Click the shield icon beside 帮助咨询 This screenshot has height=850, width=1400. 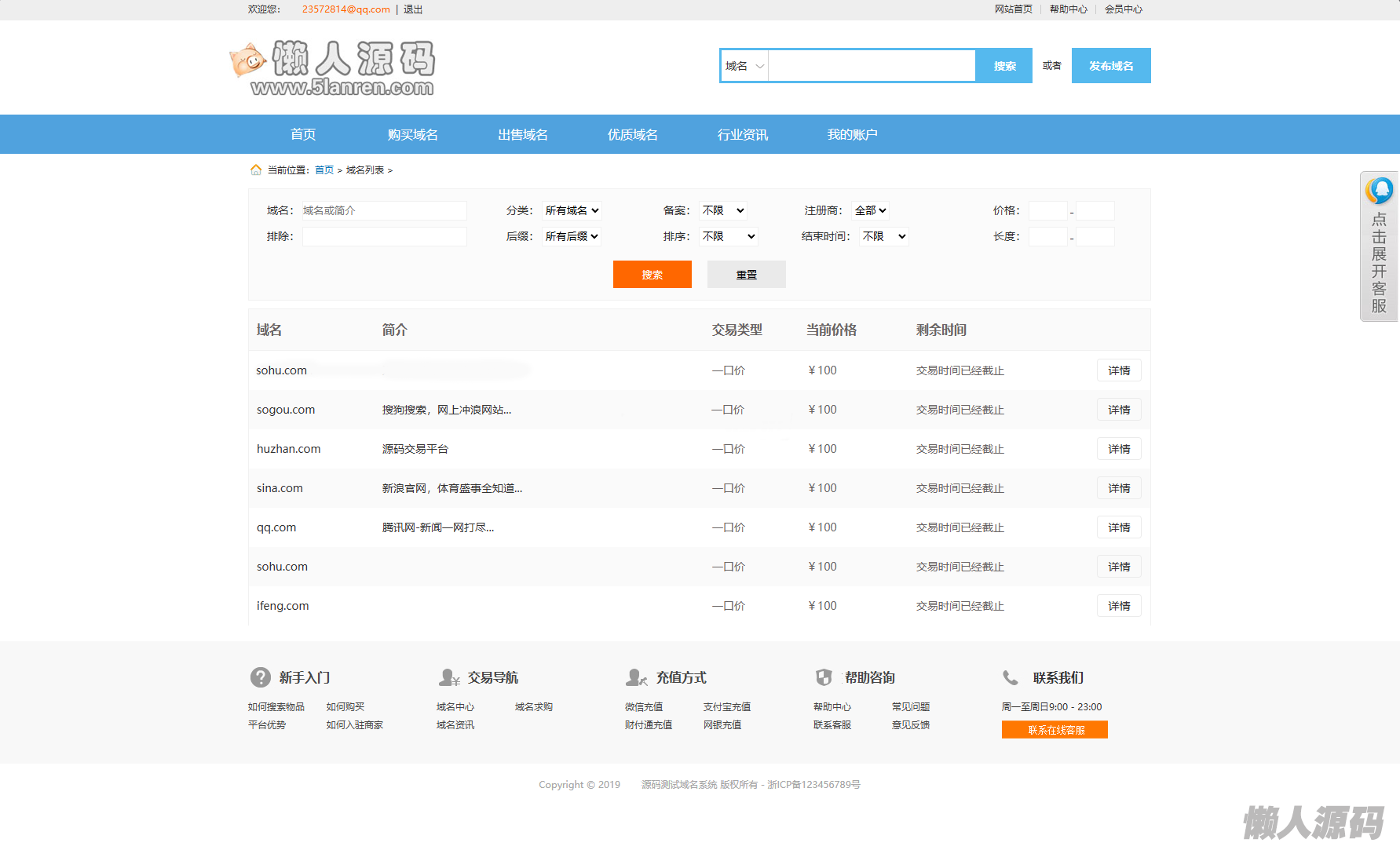point(824,677)
